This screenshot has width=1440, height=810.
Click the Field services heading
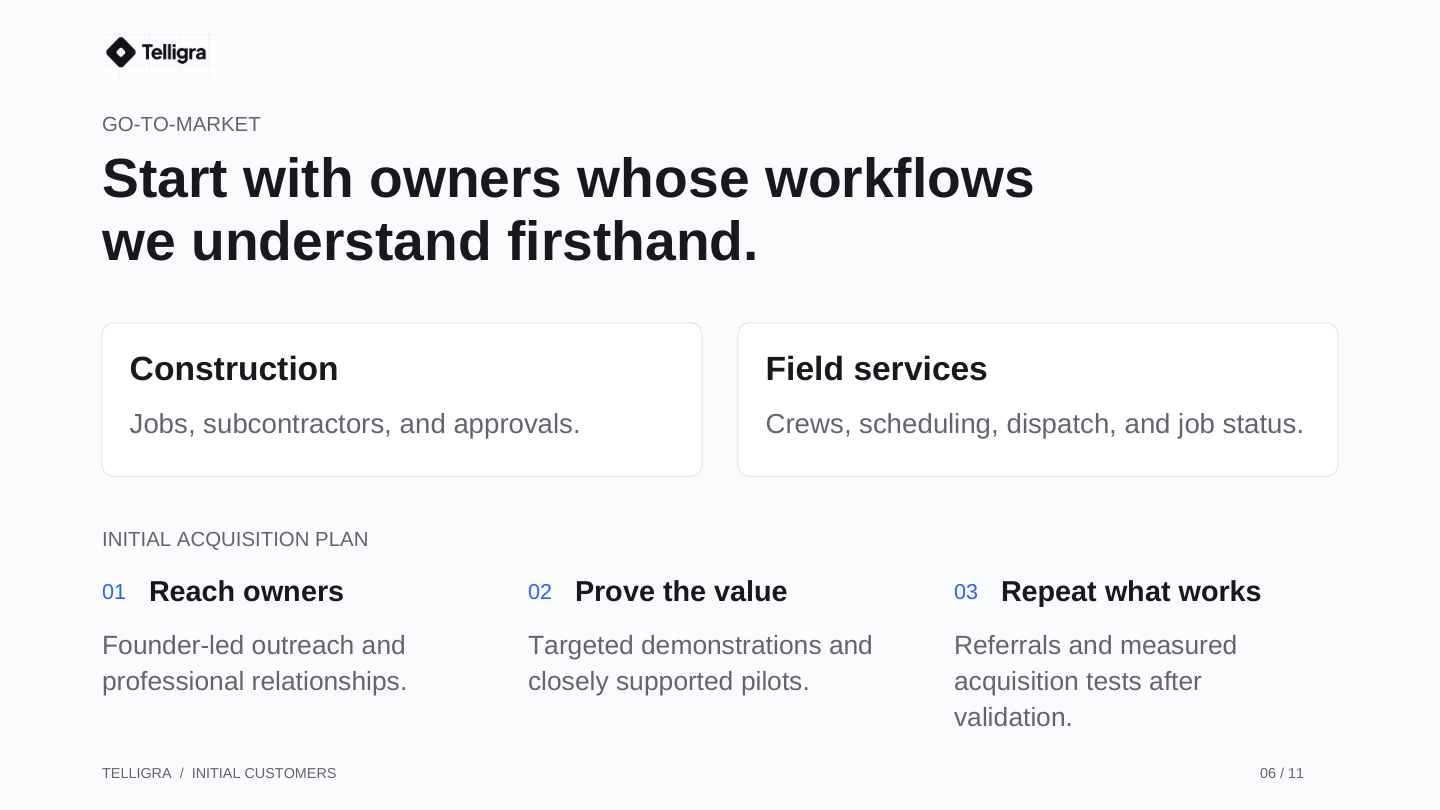coord(876,369)
